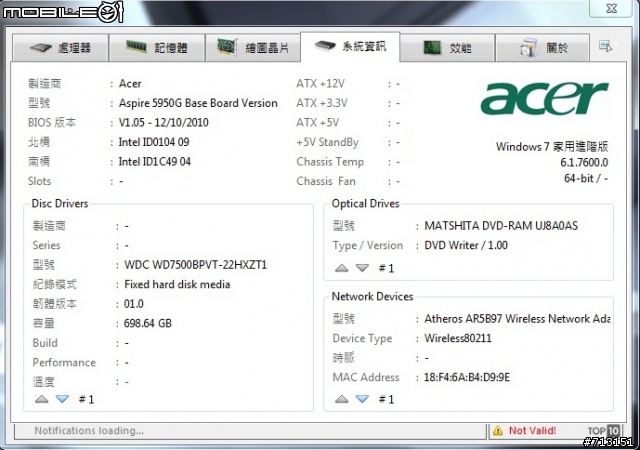Open the 處理器 processor tab
The width and height of the screenshot is (640, 450).
[60, 48]
